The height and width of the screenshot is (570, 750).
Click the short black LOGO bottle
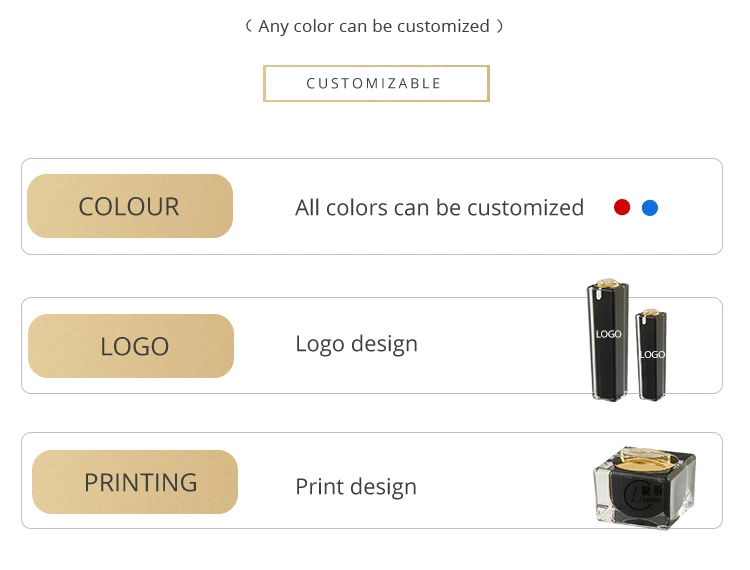tap(651, 355)
